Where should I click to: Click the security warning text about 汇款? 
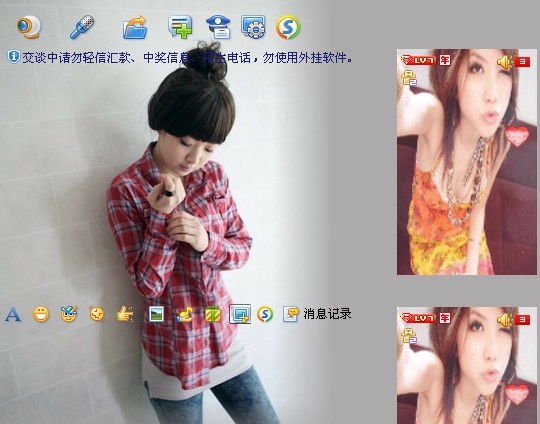(187, 57)
